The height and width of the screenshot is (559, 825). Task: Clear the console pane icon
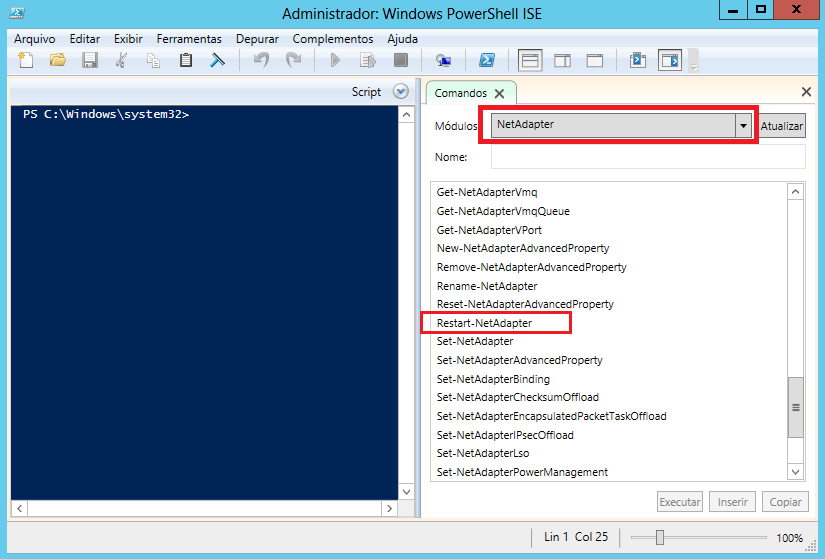coord(217,61)
